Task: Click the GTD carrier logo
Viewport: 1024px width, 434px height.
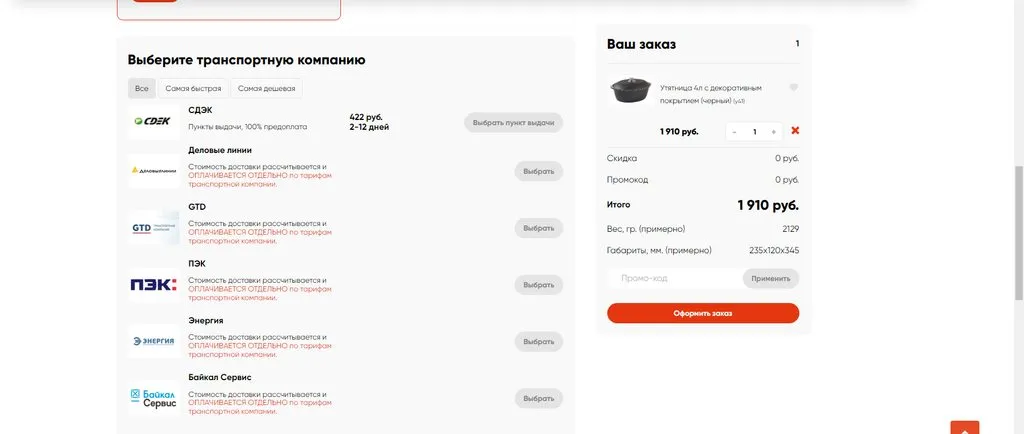Action: [154, 228]
